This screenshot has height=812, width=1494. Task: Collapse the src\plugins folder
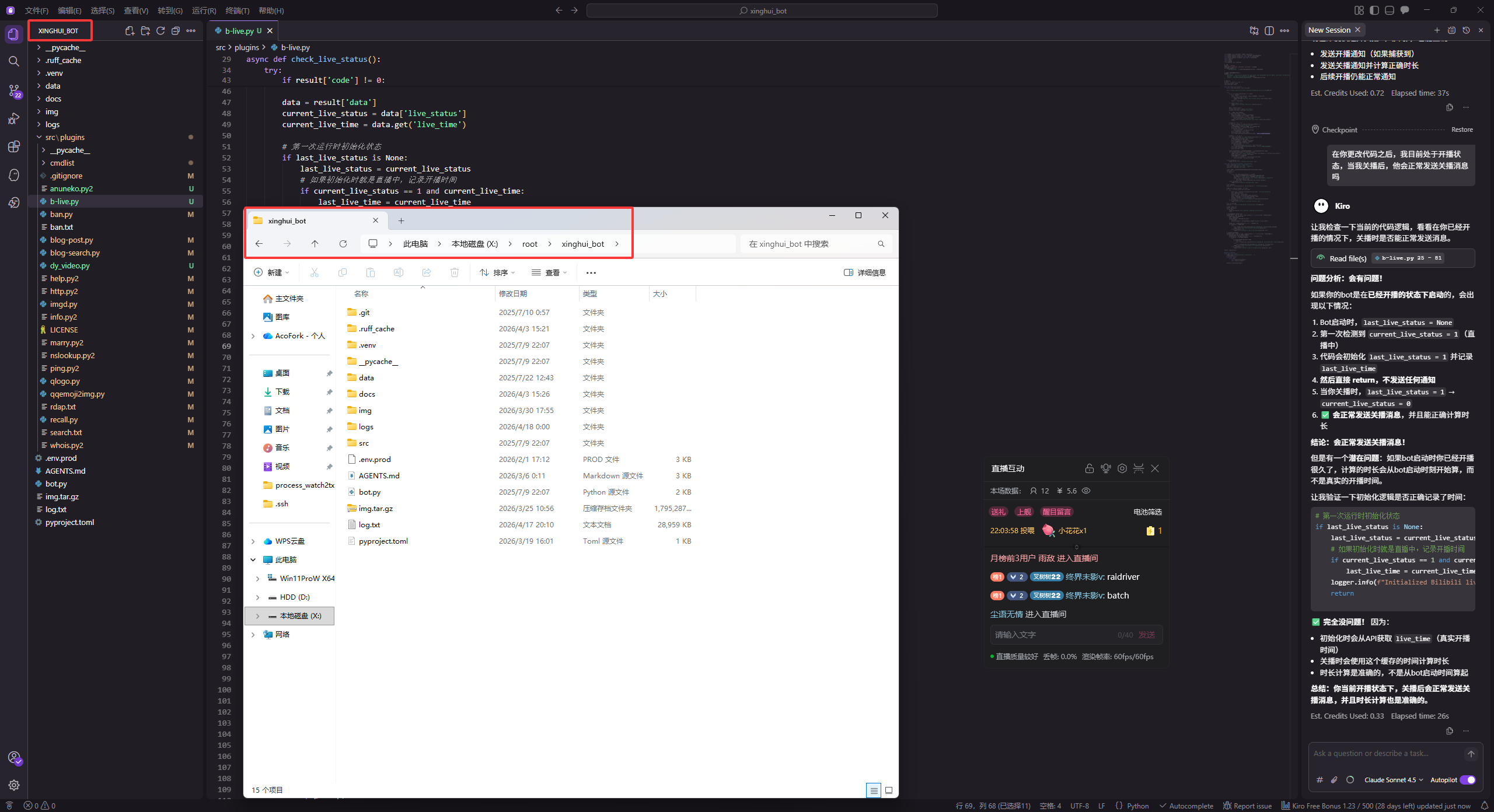64,137
